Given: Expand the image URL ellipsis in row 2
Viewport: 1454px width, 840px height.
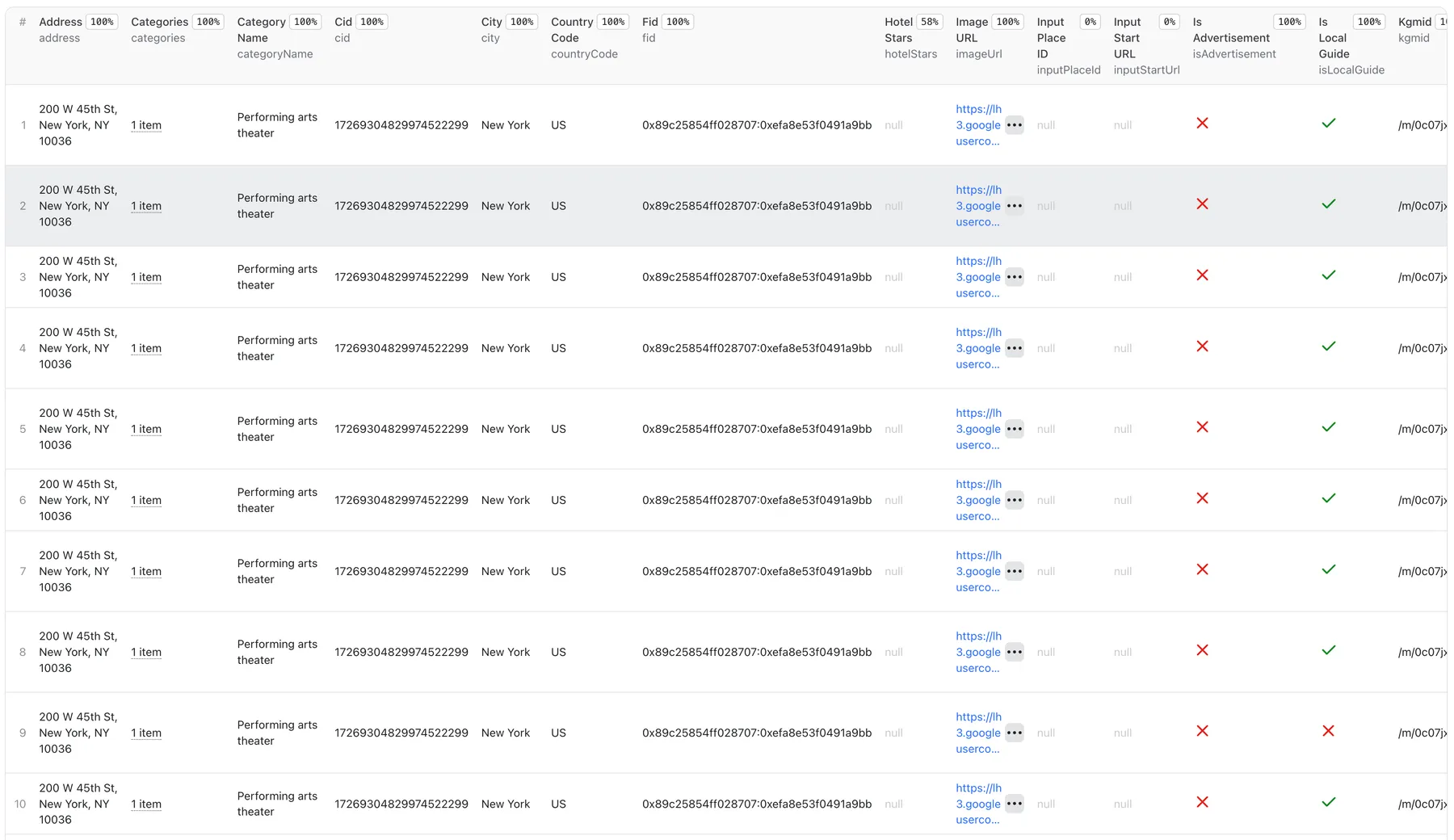Looking at the screenshot, I should [1015, 206].
